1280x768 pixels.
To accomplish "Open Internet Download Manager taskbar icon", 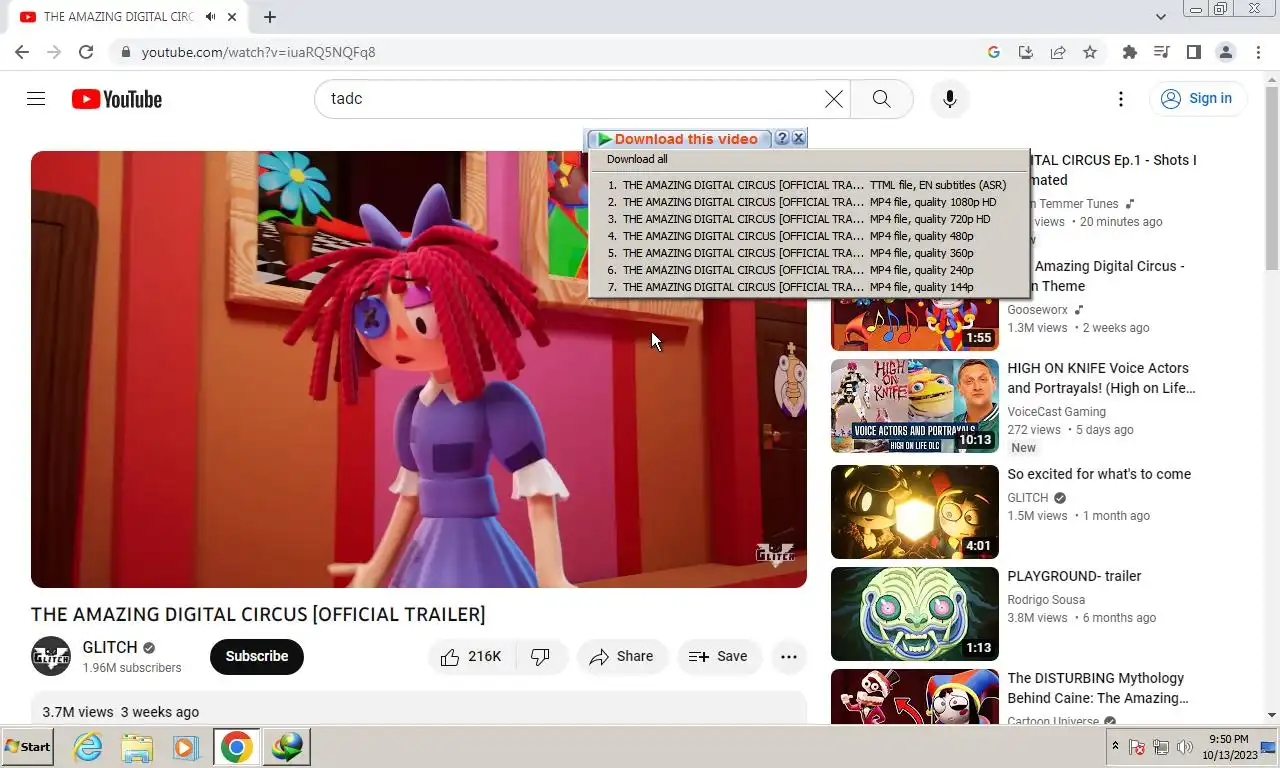I will point(287,747).
